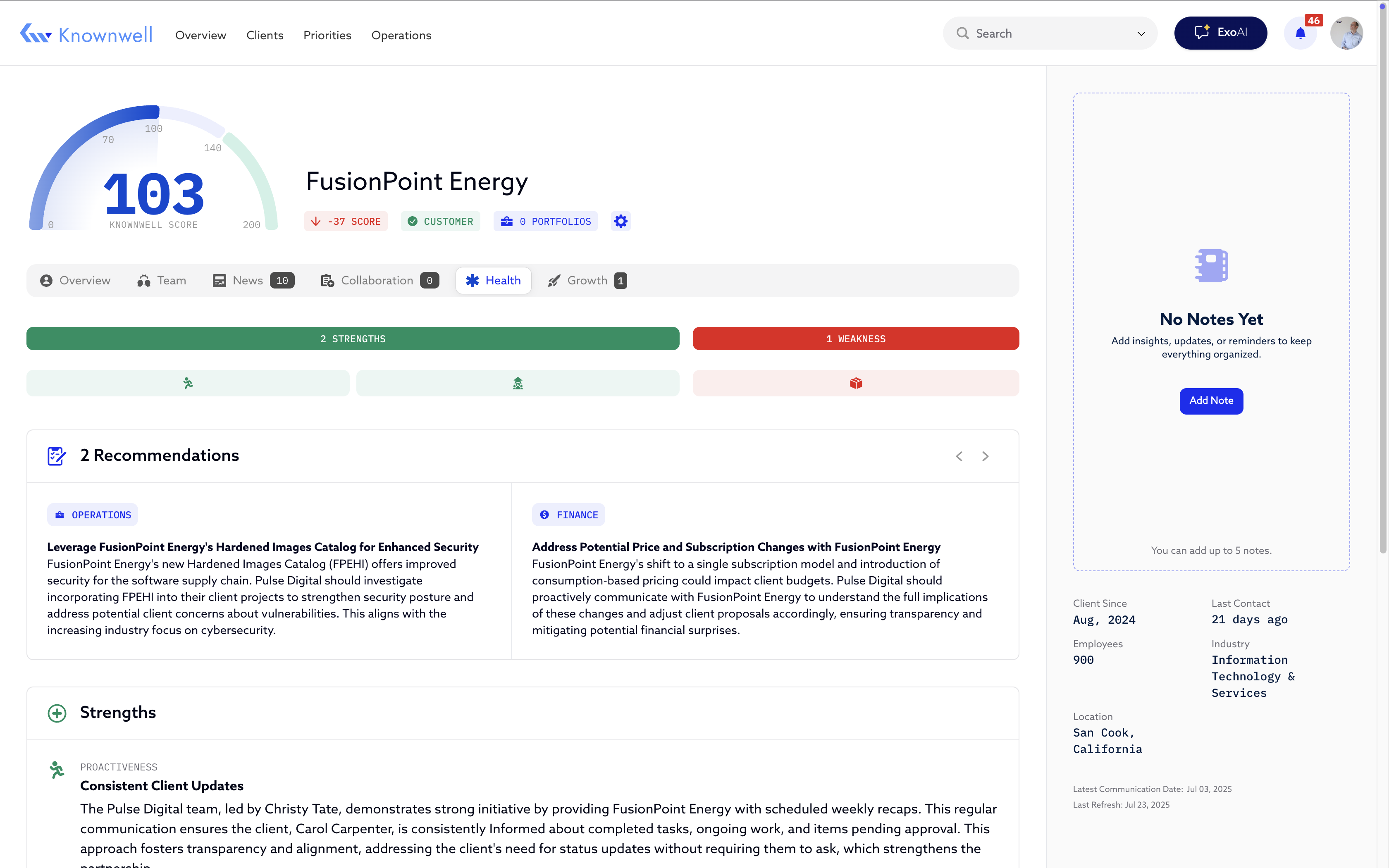Click the package weakness icon
Viewport: 1389px width, 868px height.
(x=855, y=383)
